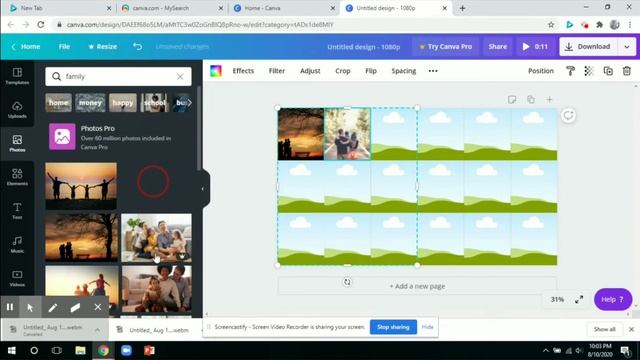
Task: Click inside the photo search field
Action: pyautogui.click(x=118, y=76)
